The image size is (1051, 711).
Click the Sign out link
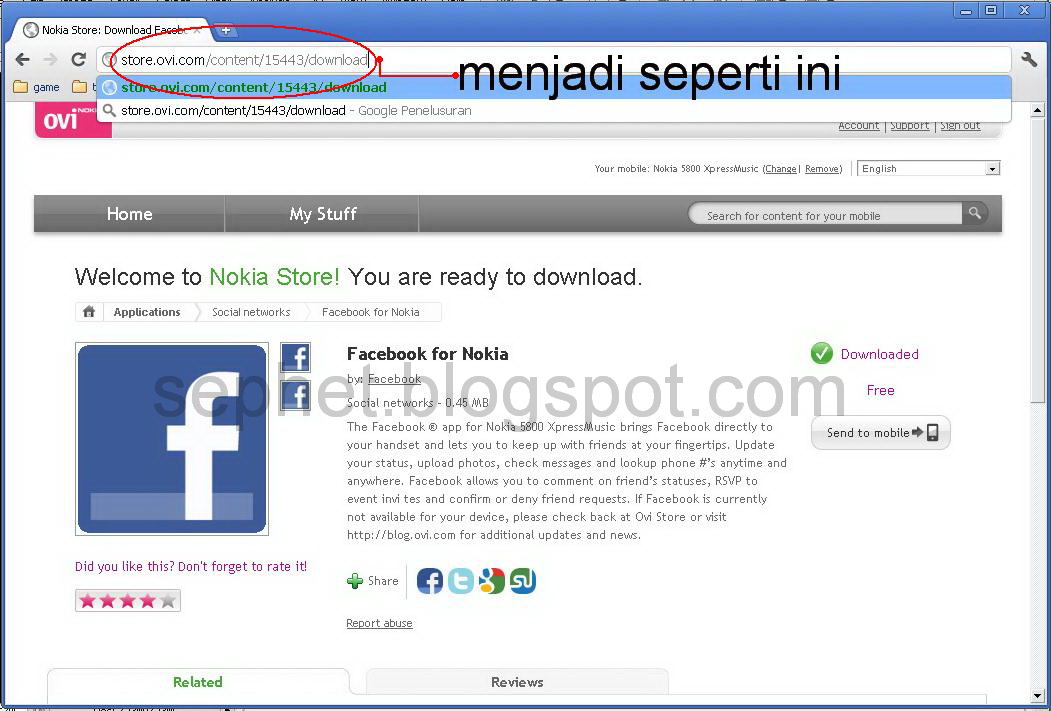point(960,125)
